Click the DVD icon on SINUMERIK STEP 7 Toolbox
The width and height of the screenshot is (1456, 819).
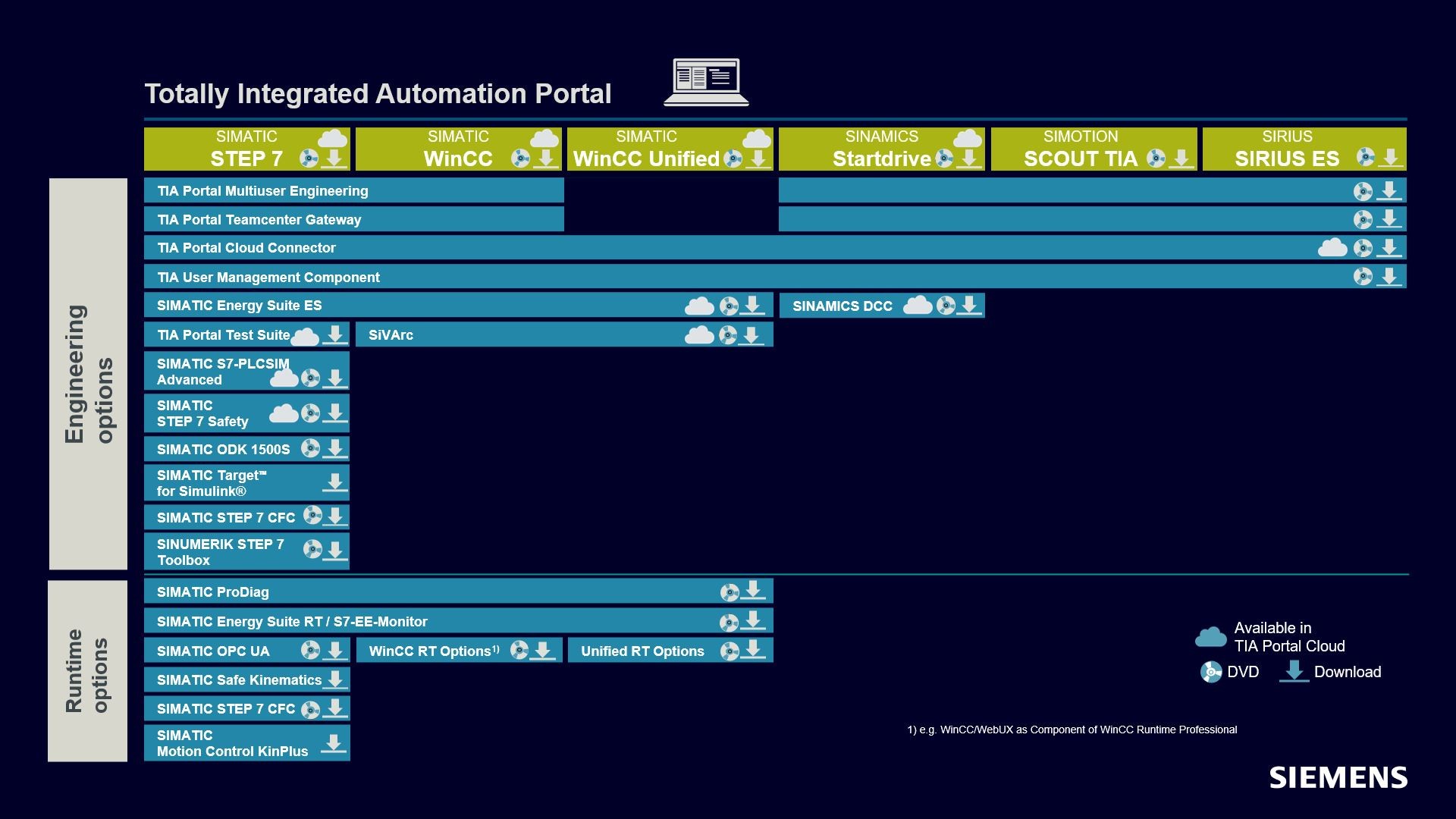[312, 549]
